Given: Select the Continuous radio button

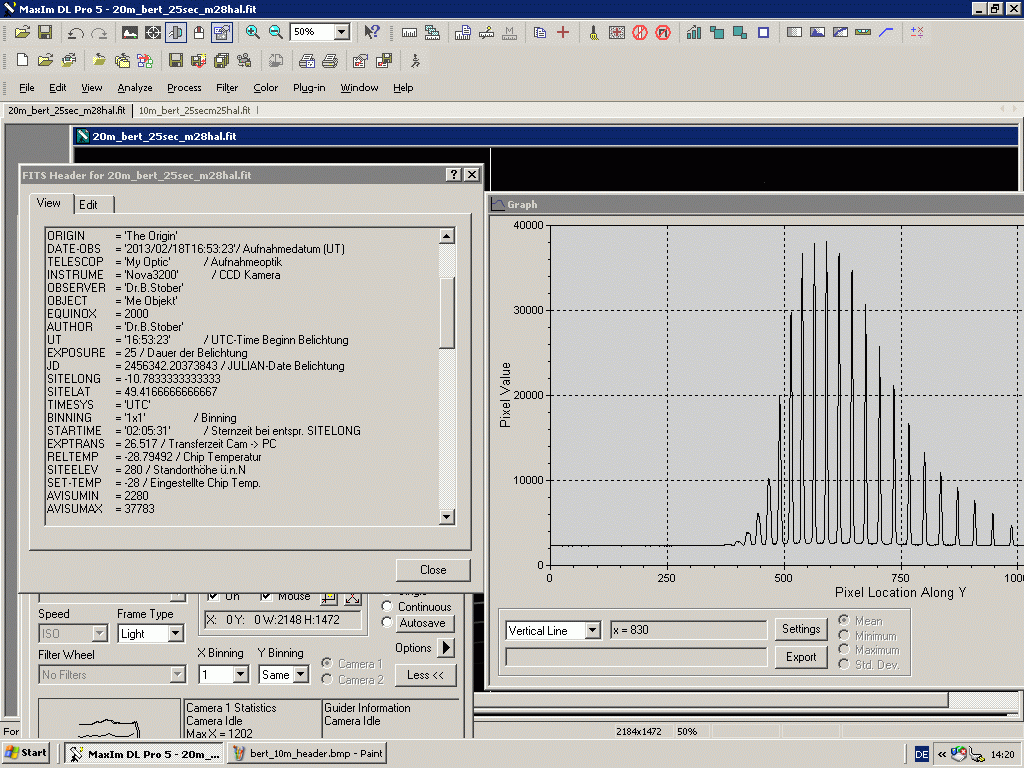Looking at the screenshot, I should pyautogui.click(x=387, y=606).
